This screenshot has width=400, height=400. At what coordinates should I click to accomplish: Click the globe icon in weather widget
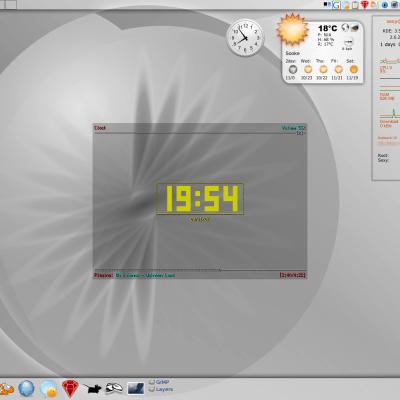[345, 27]
